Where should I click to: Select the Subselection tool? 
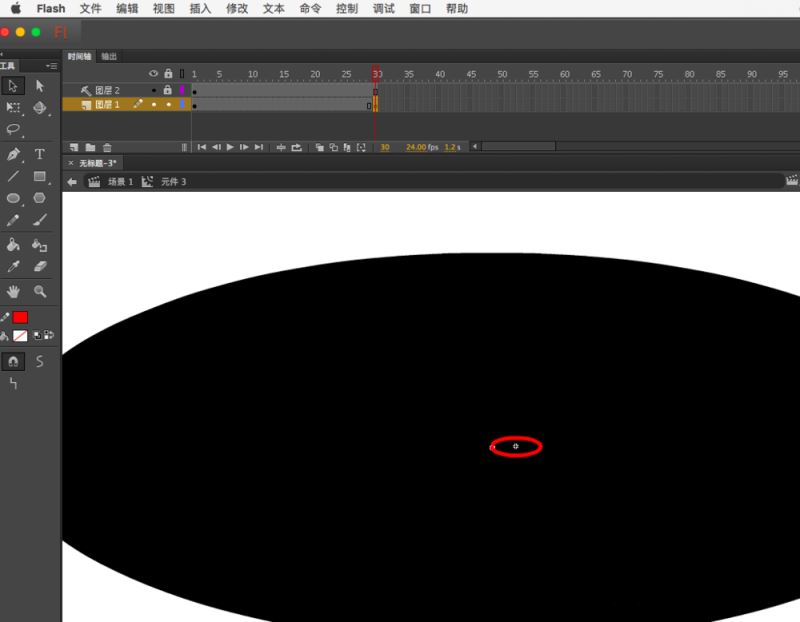tap(39, 86)
